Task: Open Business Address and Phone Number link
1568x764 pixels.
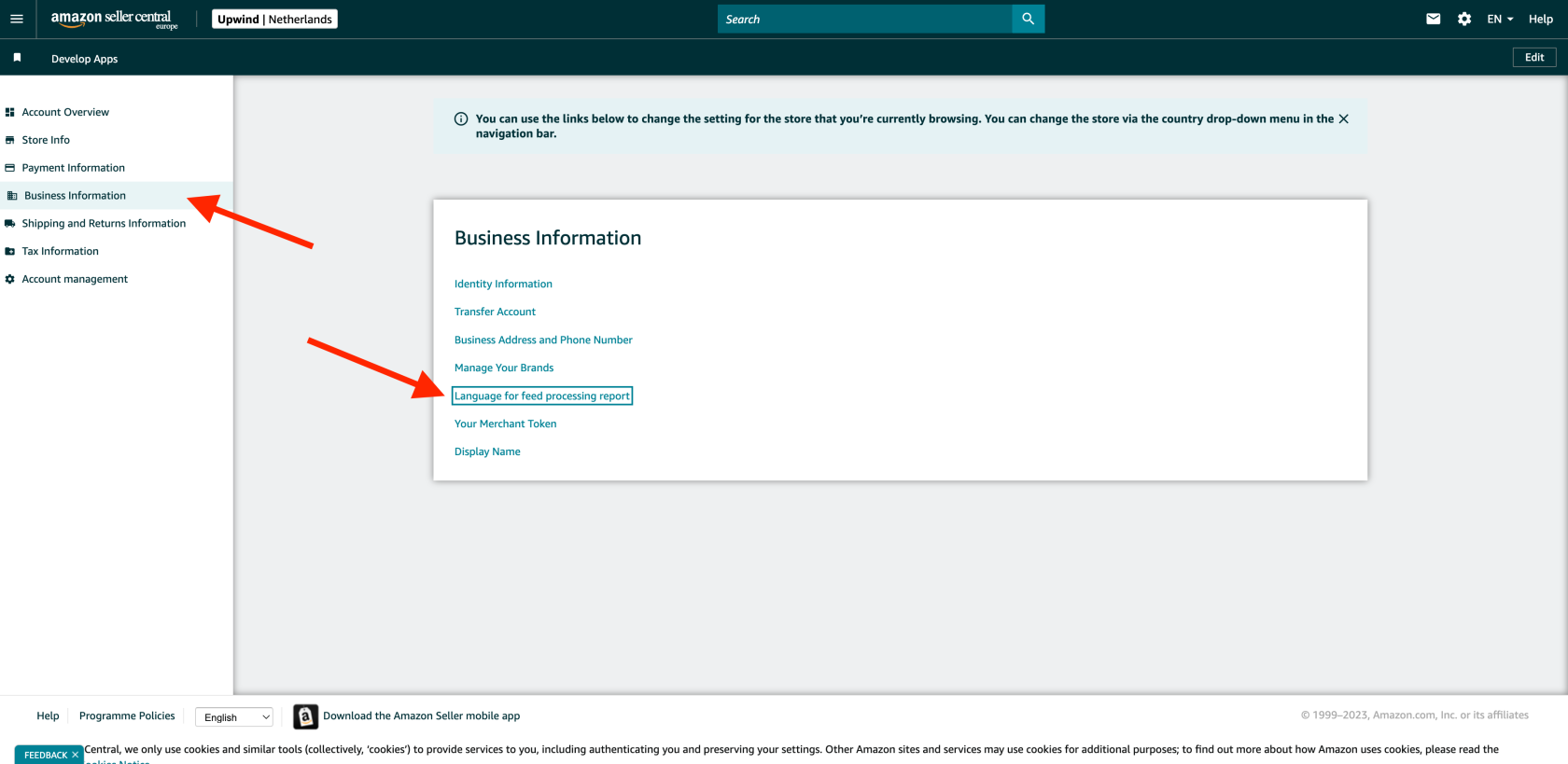Action: click(x=543, y=340)
